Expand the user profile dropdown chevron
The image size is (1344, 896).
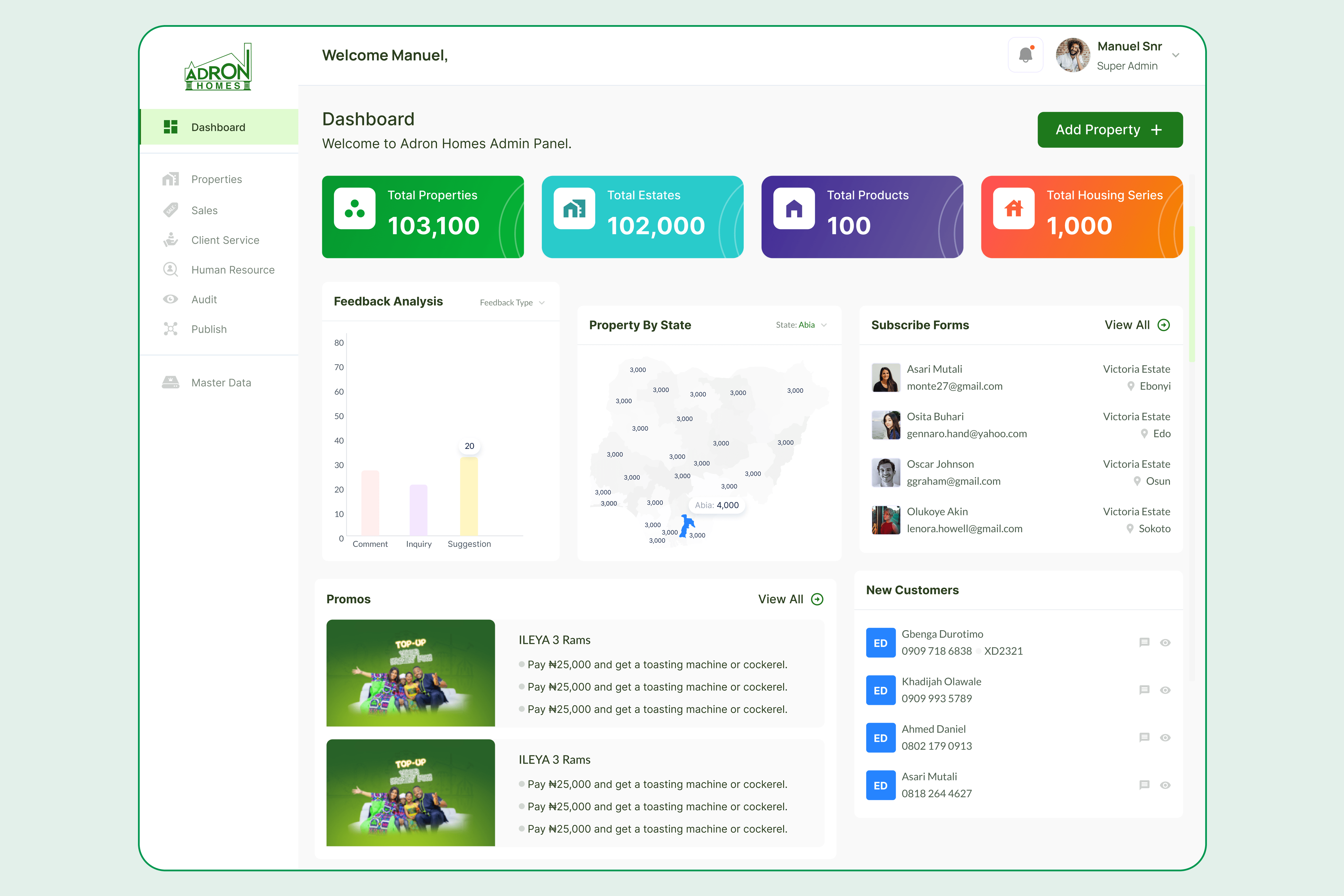1176,56
